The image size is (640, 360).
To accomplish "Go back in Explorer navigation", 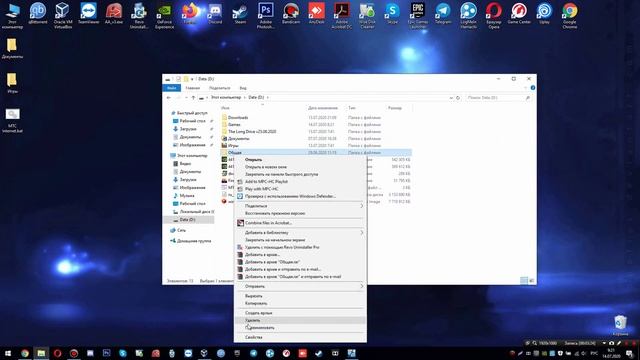I will [169, 98].
